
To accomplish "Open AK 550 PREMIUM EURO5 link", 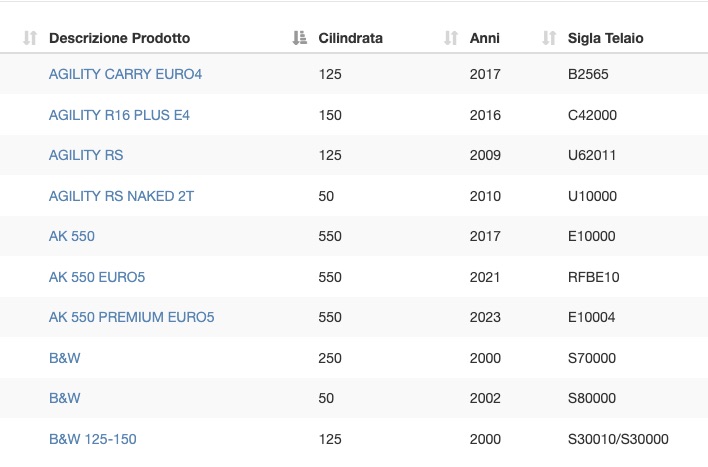I will (x=131, y=317).
